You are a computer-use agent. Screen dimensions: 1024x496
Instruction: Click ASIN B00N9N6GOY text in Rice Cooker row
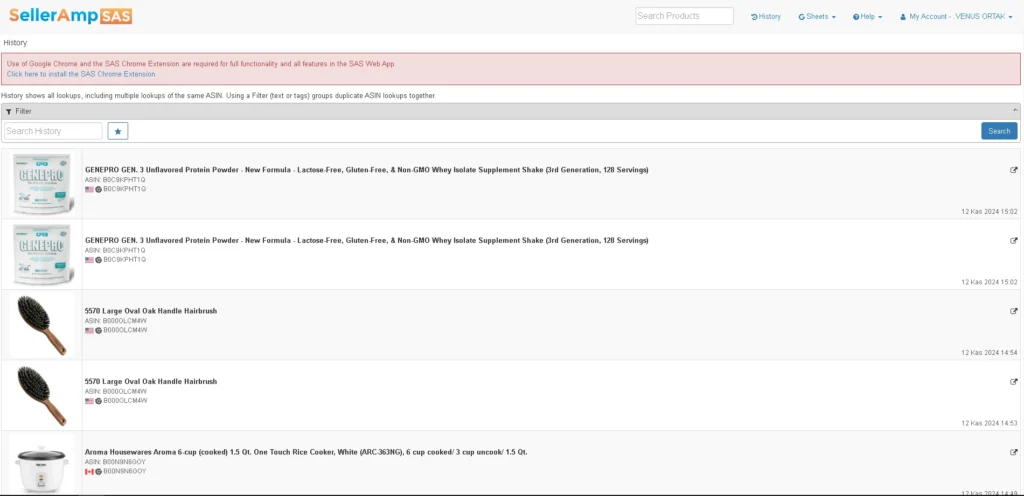point(116,461)
